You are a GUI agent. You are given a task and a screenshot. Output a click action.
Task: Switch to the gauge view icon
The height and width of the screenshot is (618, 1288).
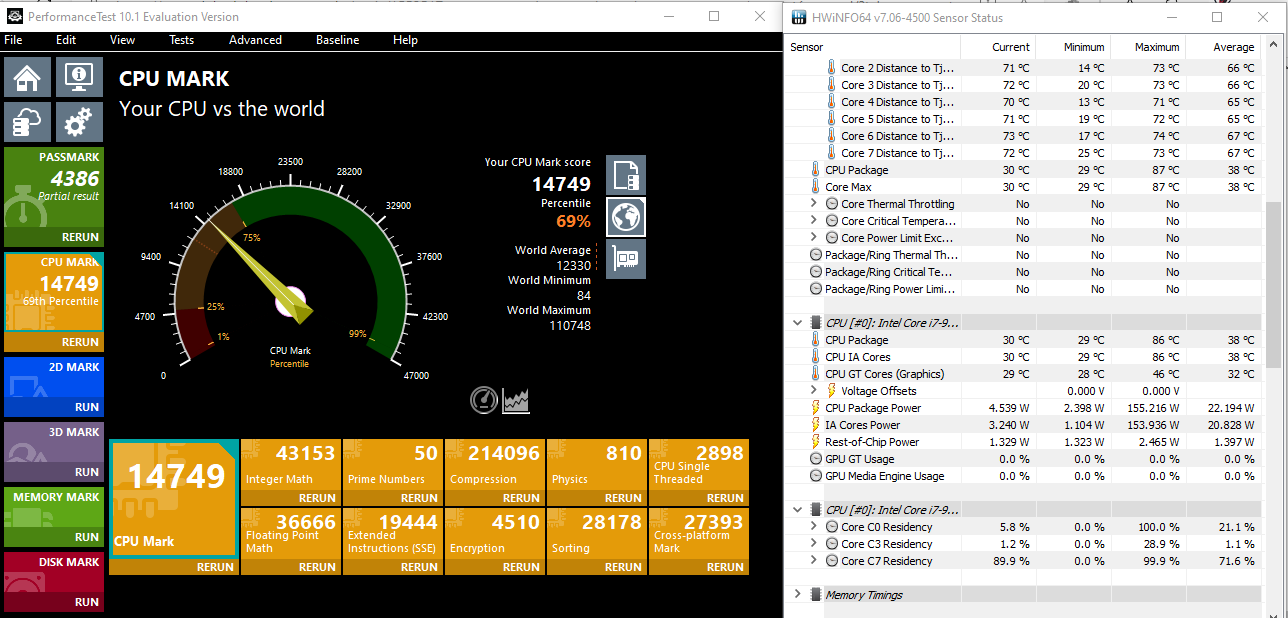tap(484, 400)
